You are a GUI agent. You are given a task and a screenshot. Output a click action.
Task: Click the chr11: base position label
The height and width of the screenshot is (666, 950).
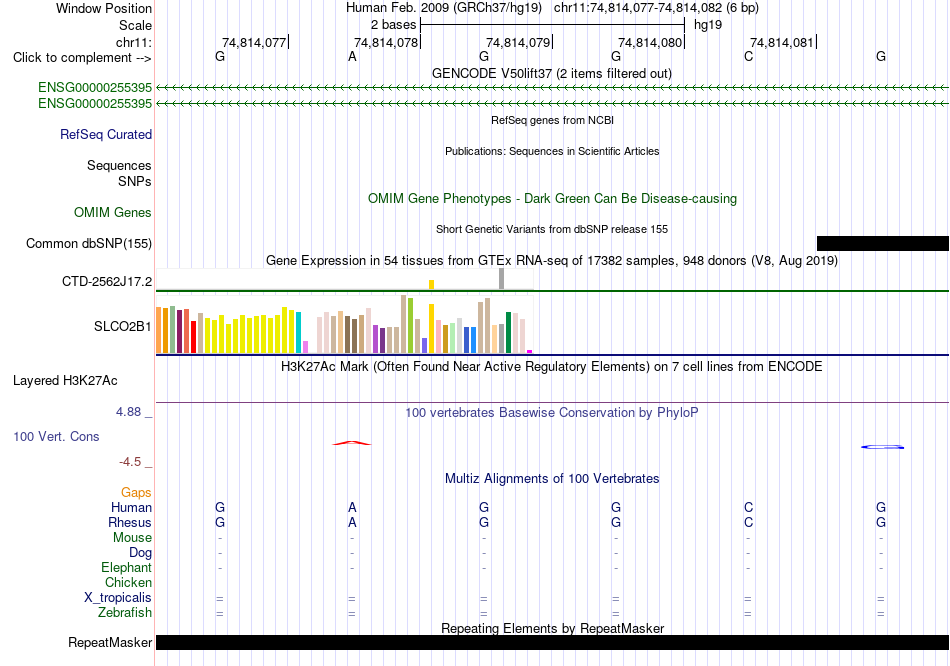tap(134, 42)
